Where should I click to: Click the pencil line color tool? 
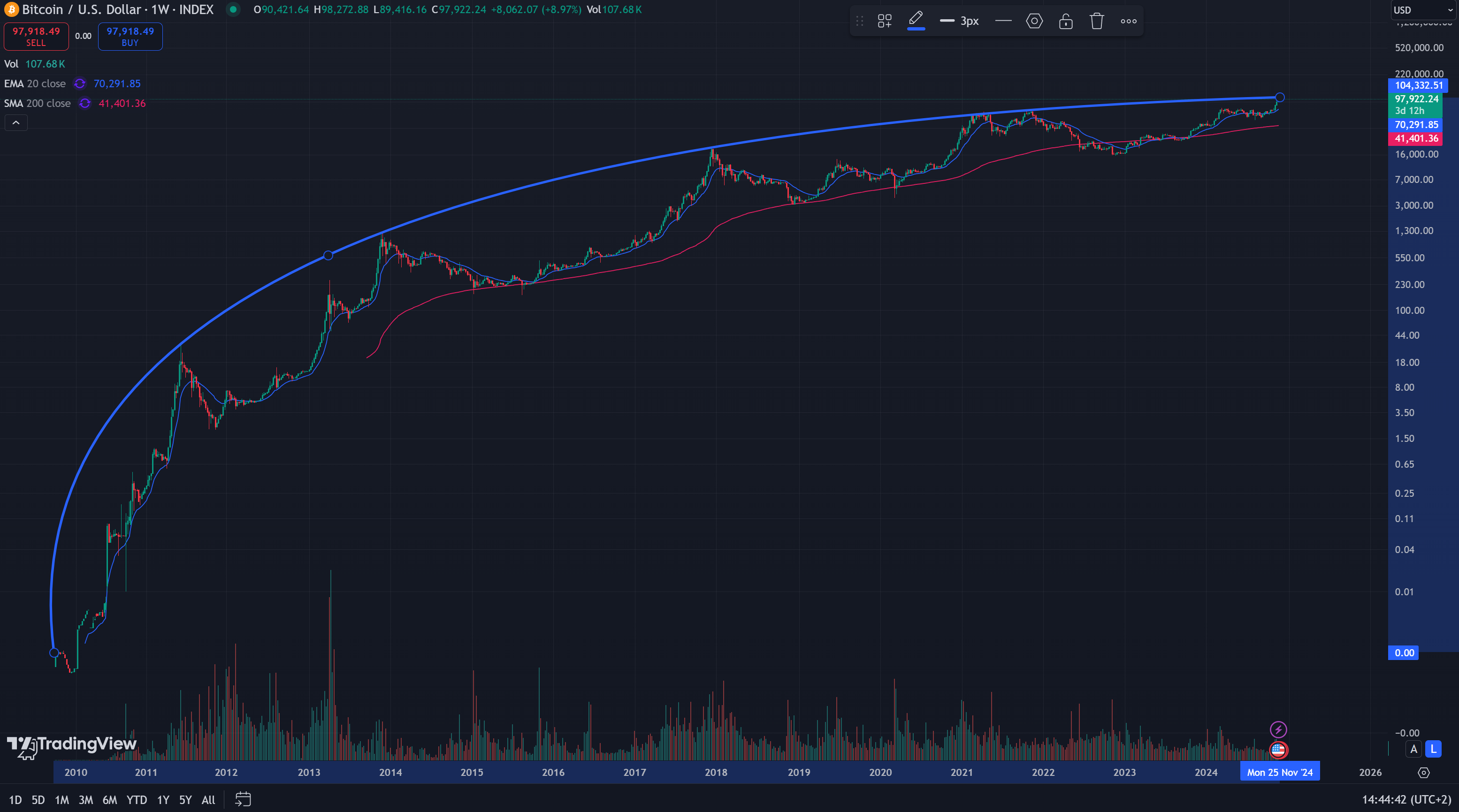(916, 20)
